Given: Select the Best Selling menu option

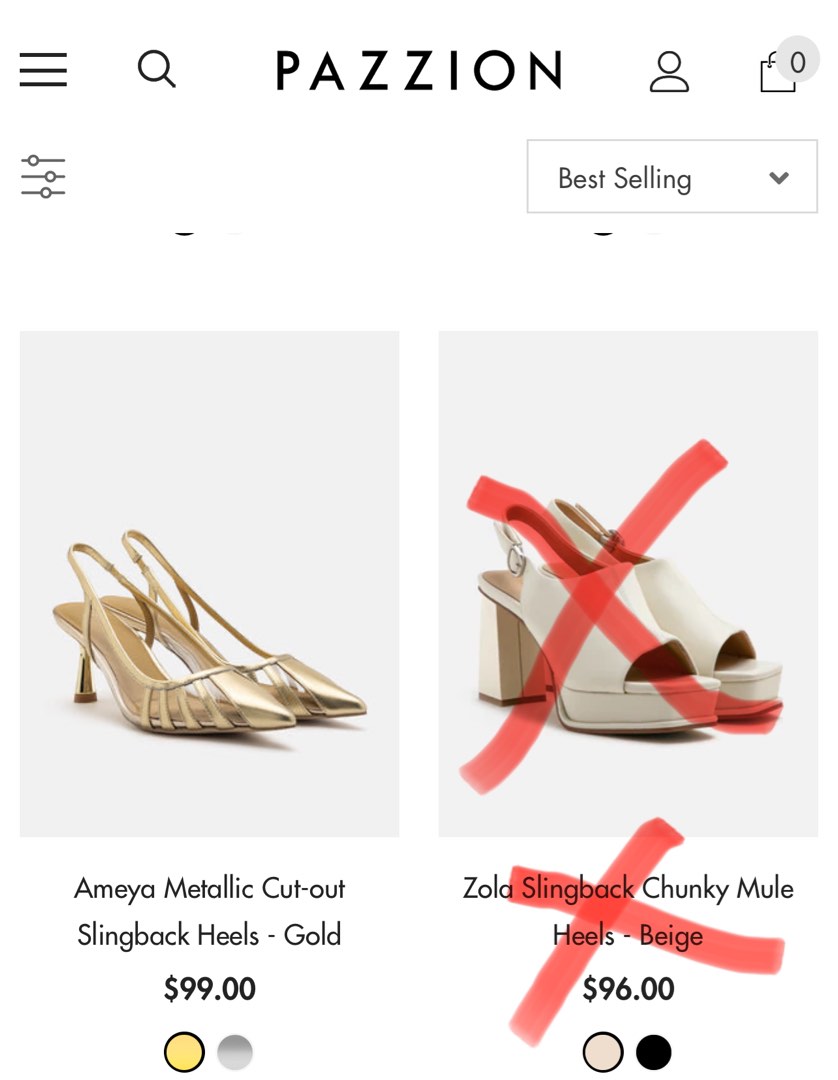Looking at the screenshot, I should click(x=625, y=177).
